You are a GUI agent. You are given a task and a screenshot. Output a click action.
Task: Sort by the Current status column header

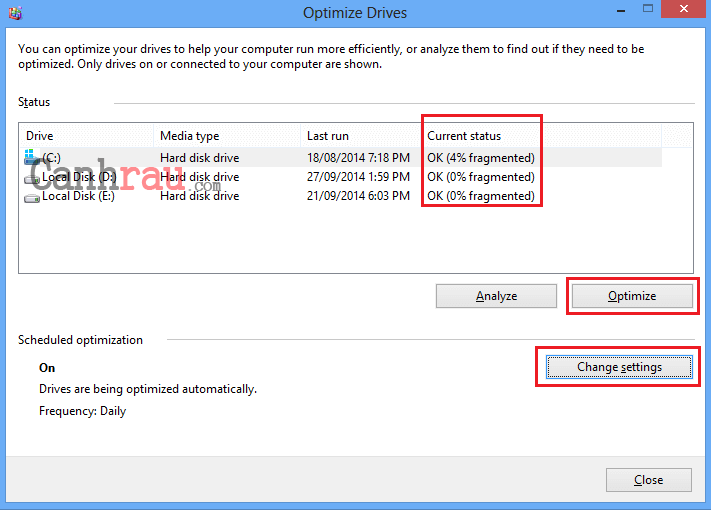point(542,136)
